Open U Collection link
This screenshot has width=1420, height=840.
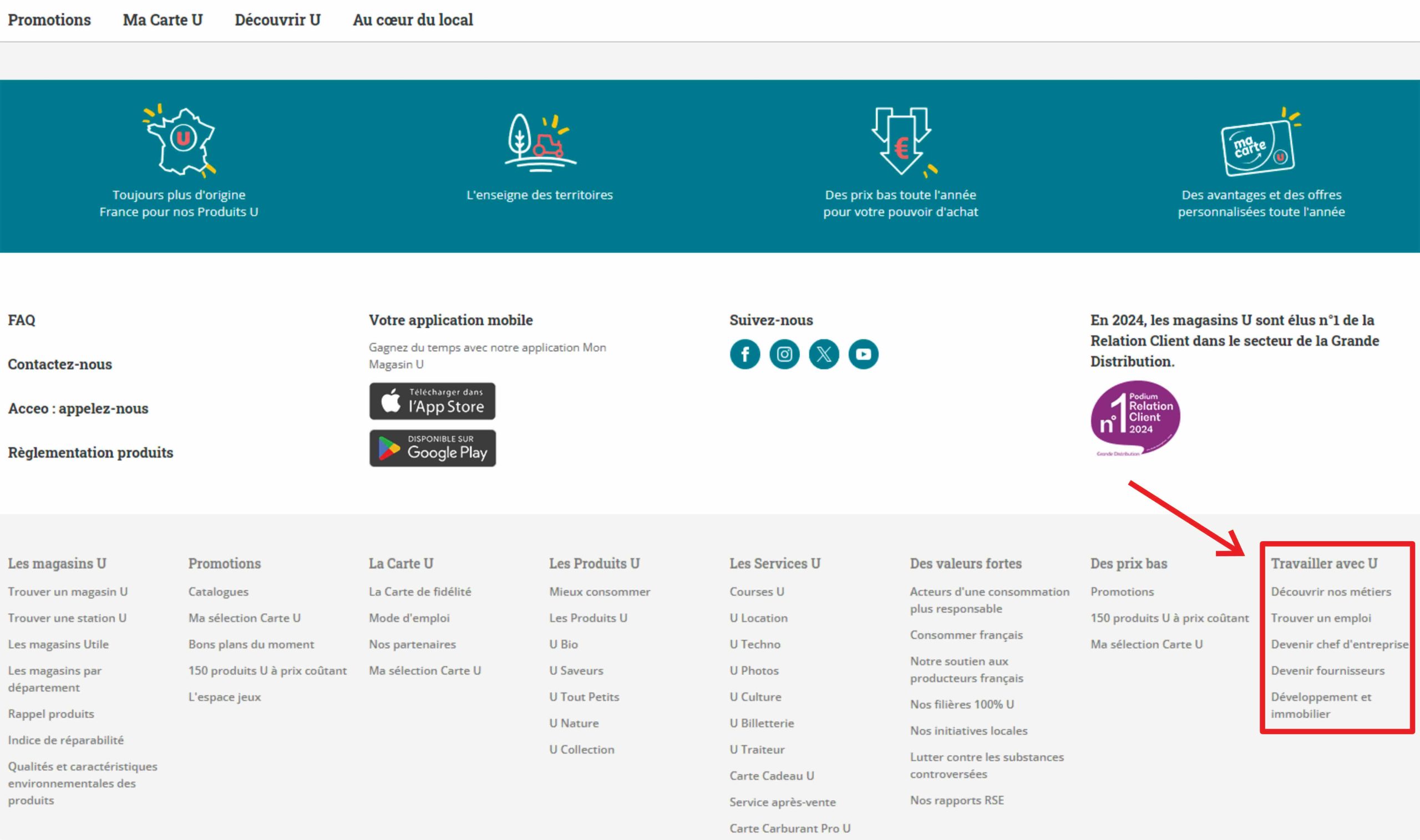pyautogui.click(x=581, y=750)
